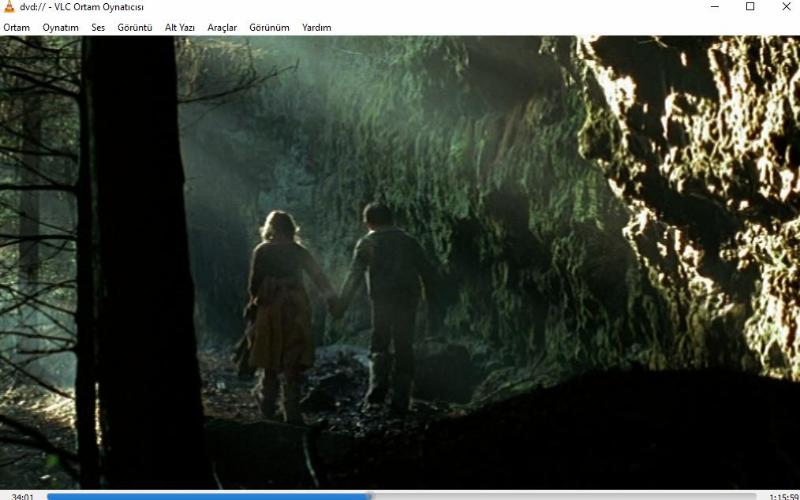The width and height of the screenshot is (800, 500).
Task: Click the window title text dvd://
Action: pyautogui.click(x=34, y=7)
